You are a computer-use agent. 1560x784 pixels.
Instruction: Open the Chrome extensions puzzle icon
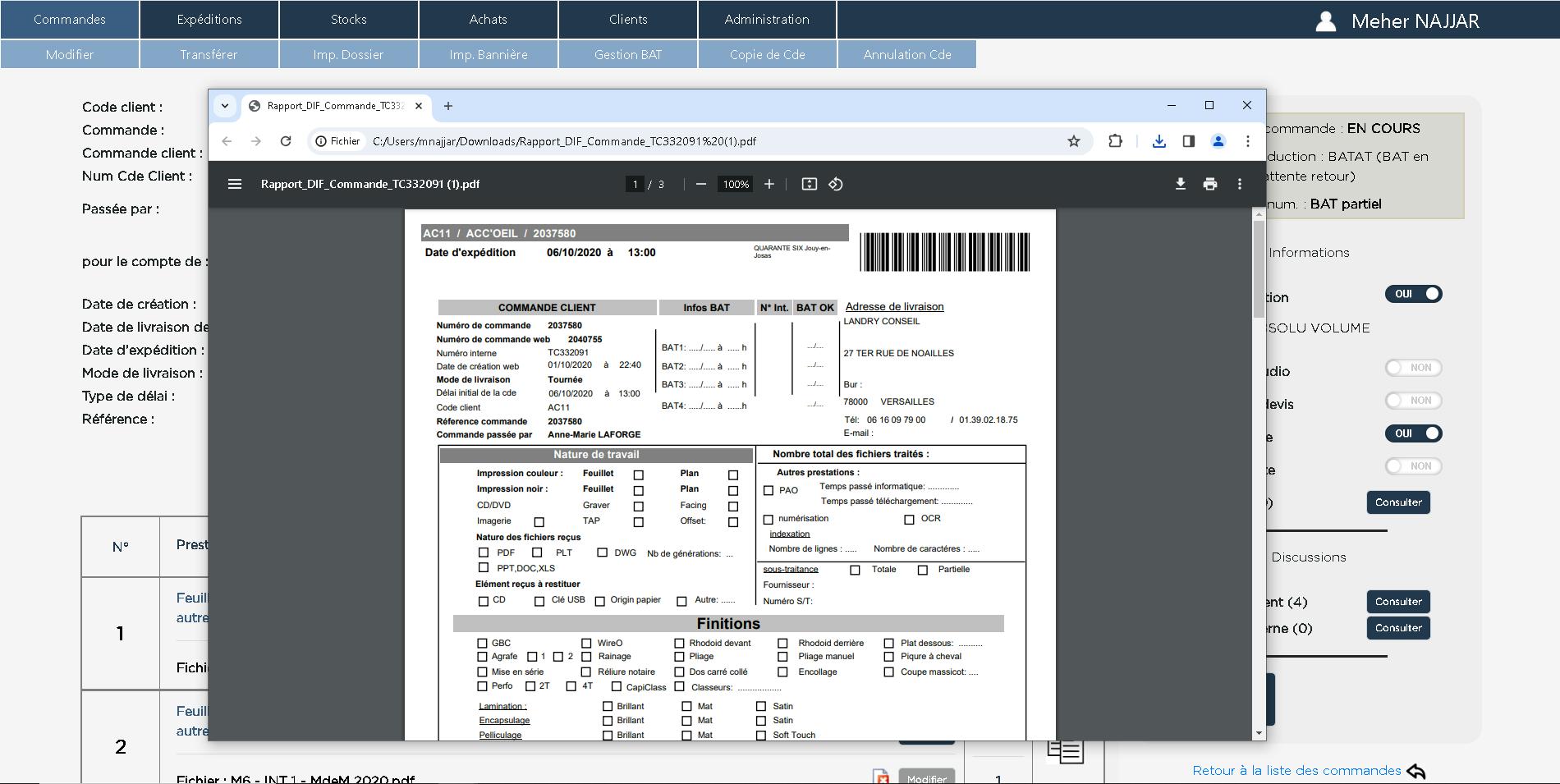[x=1116, y=140]
